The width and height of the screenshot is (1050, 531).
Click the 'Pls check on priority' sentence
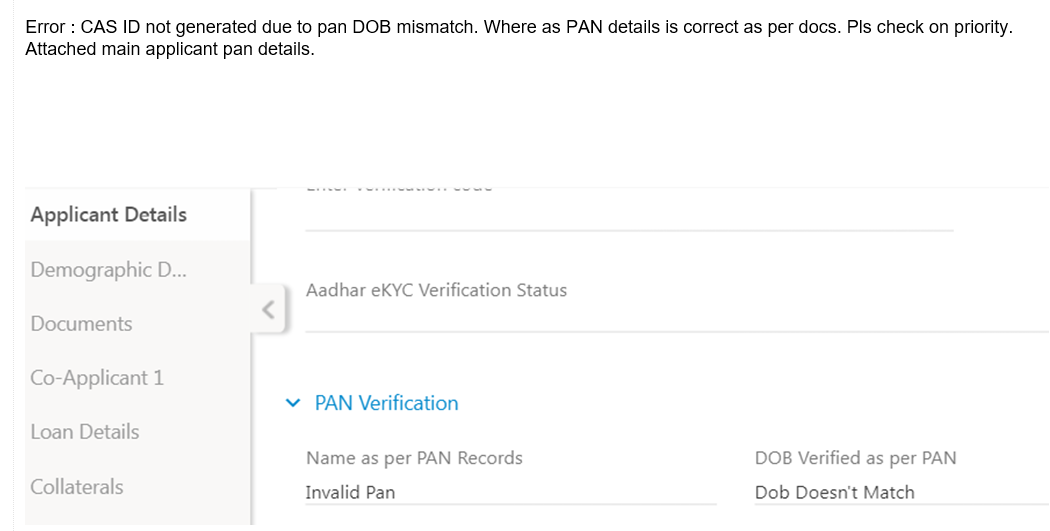click(929, 27)
